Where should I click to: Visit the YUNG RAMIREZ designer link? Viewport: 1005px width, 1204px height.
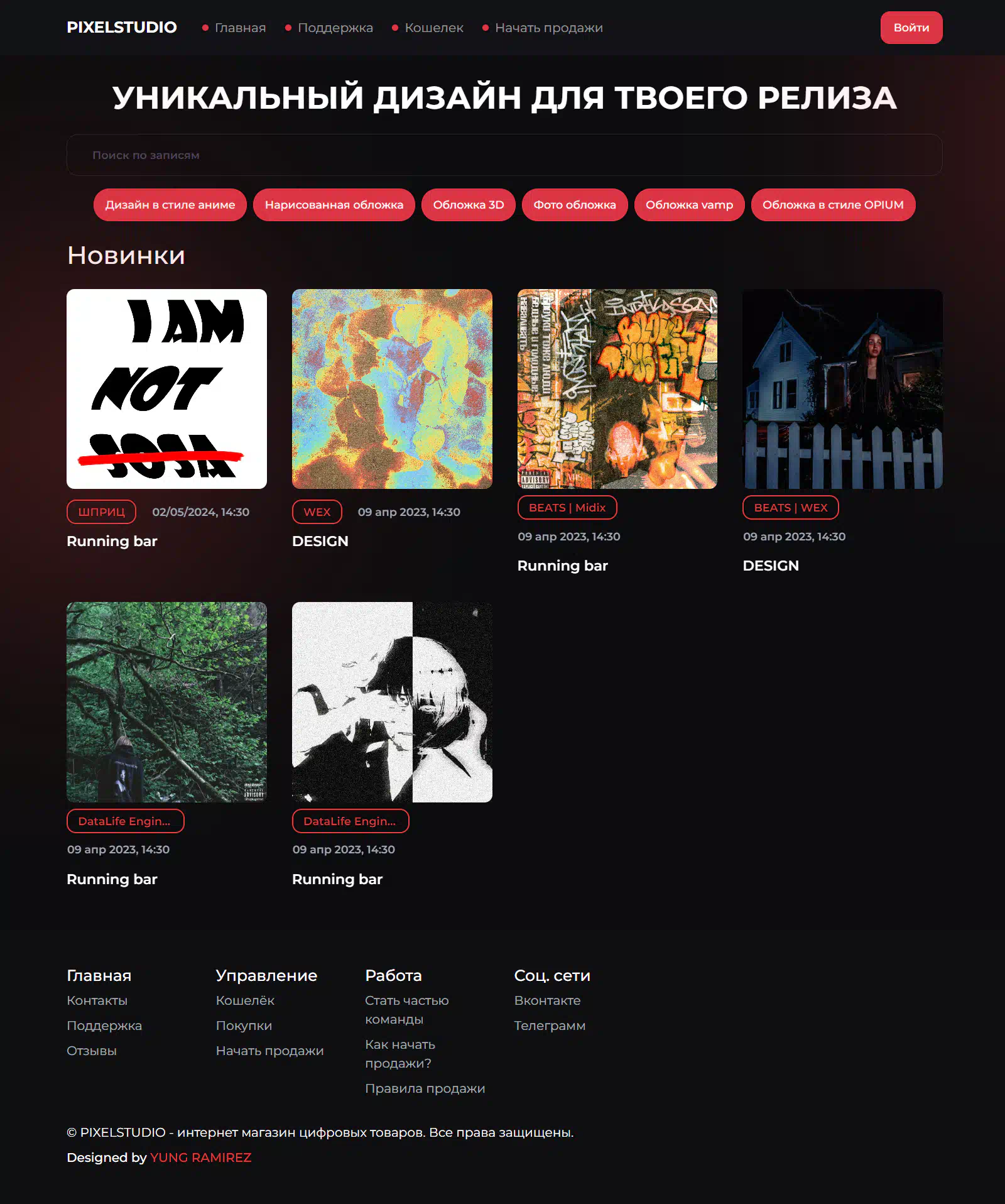(201, 1157)
